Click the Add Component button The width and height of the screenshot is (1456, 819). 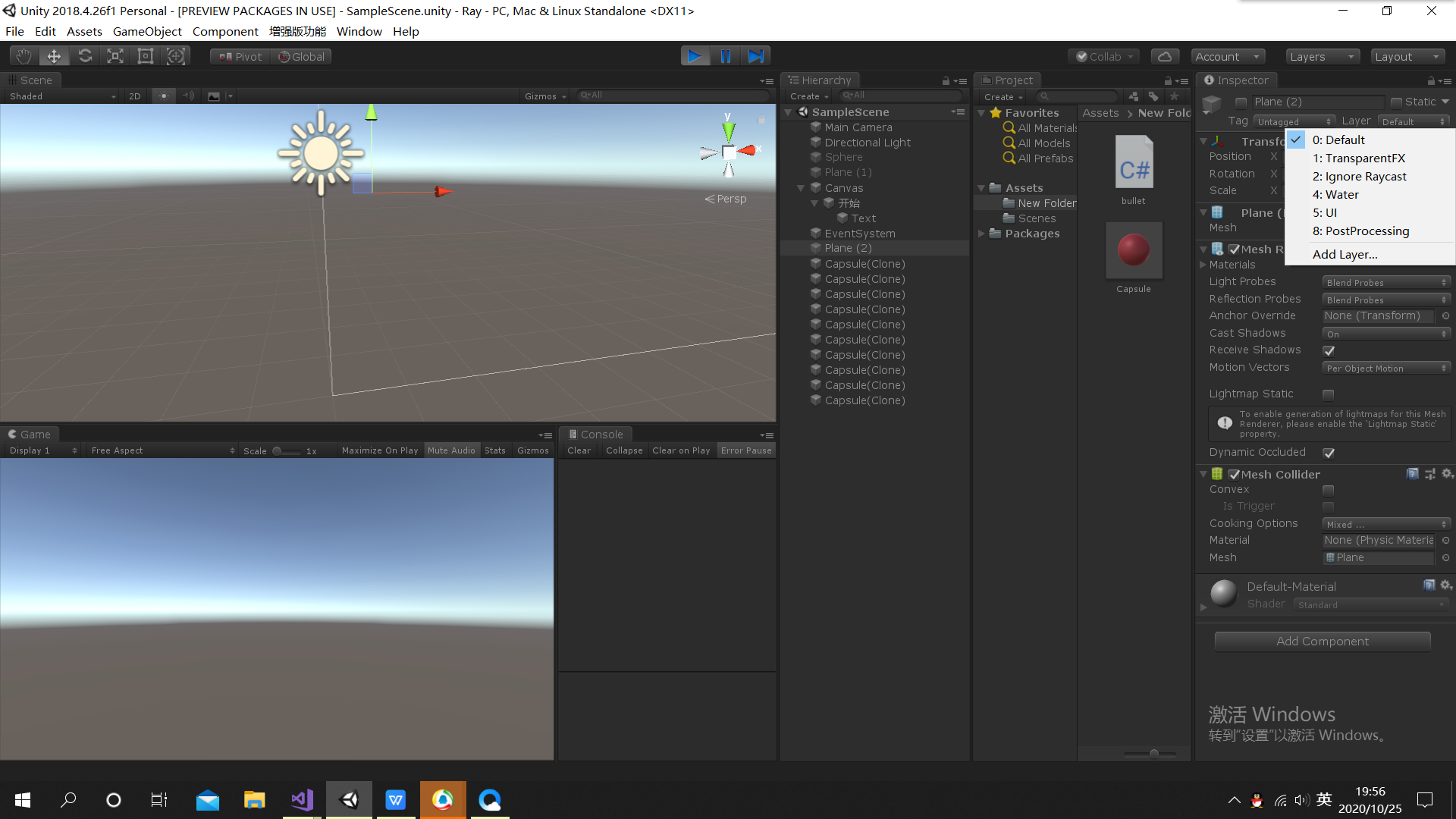coord(1322,641)
